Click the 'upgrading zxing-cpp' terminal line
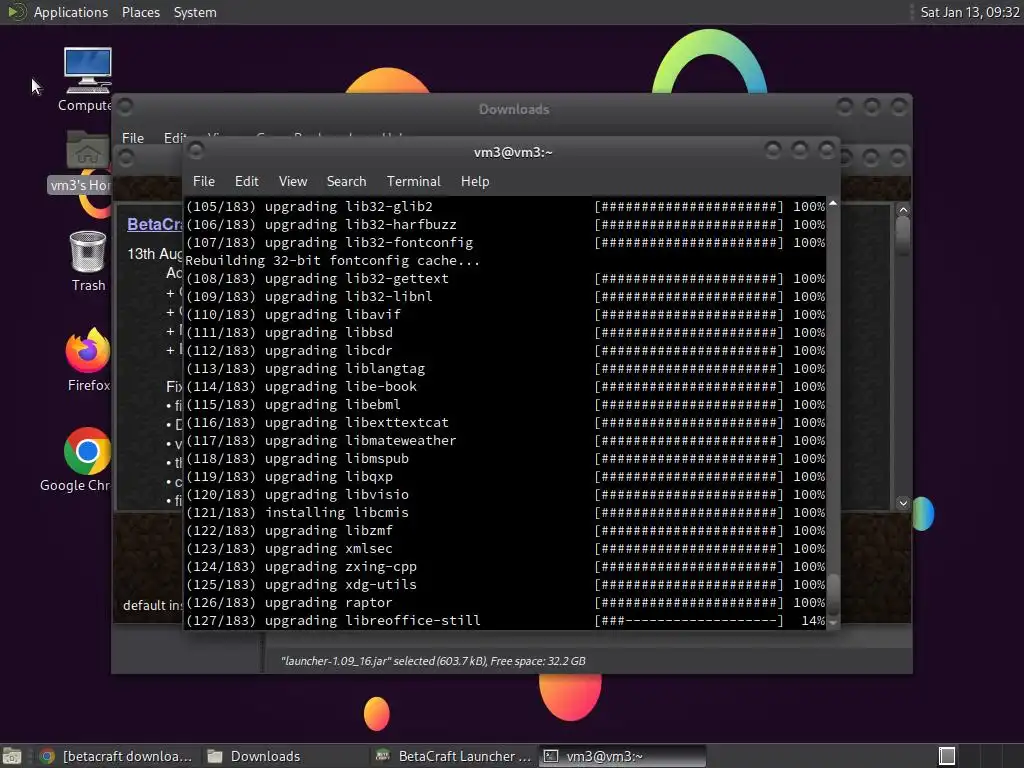 [x=505, y=567]
